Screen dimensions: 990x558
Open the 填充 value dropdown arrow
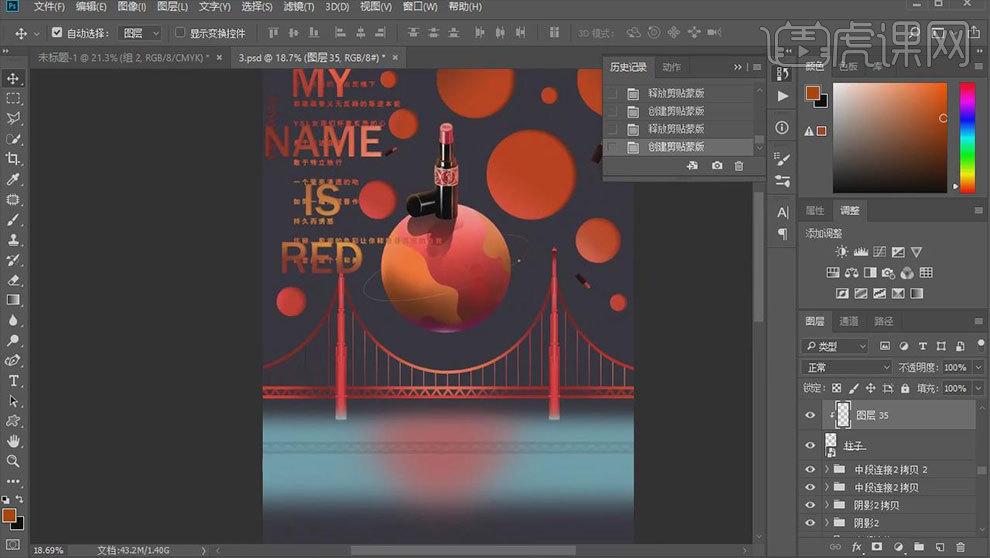click(978, 388)
